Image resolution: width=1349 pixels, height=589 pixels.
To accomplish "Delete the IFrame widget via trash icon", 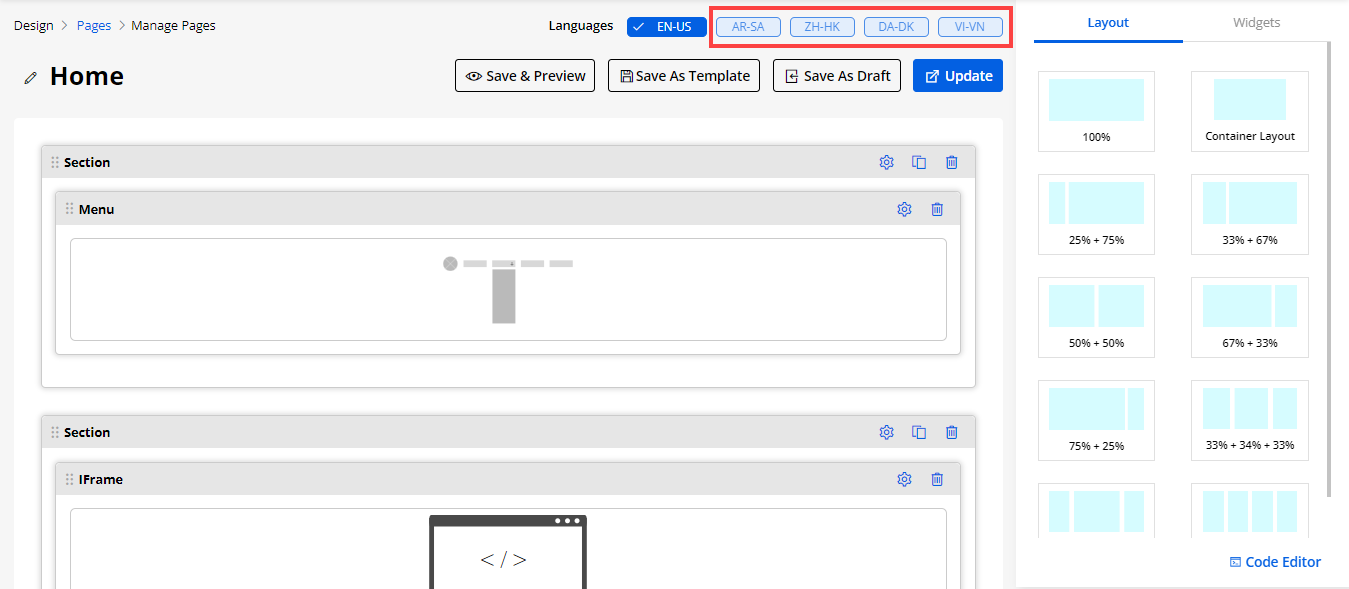I will click(x=937, y=479).
